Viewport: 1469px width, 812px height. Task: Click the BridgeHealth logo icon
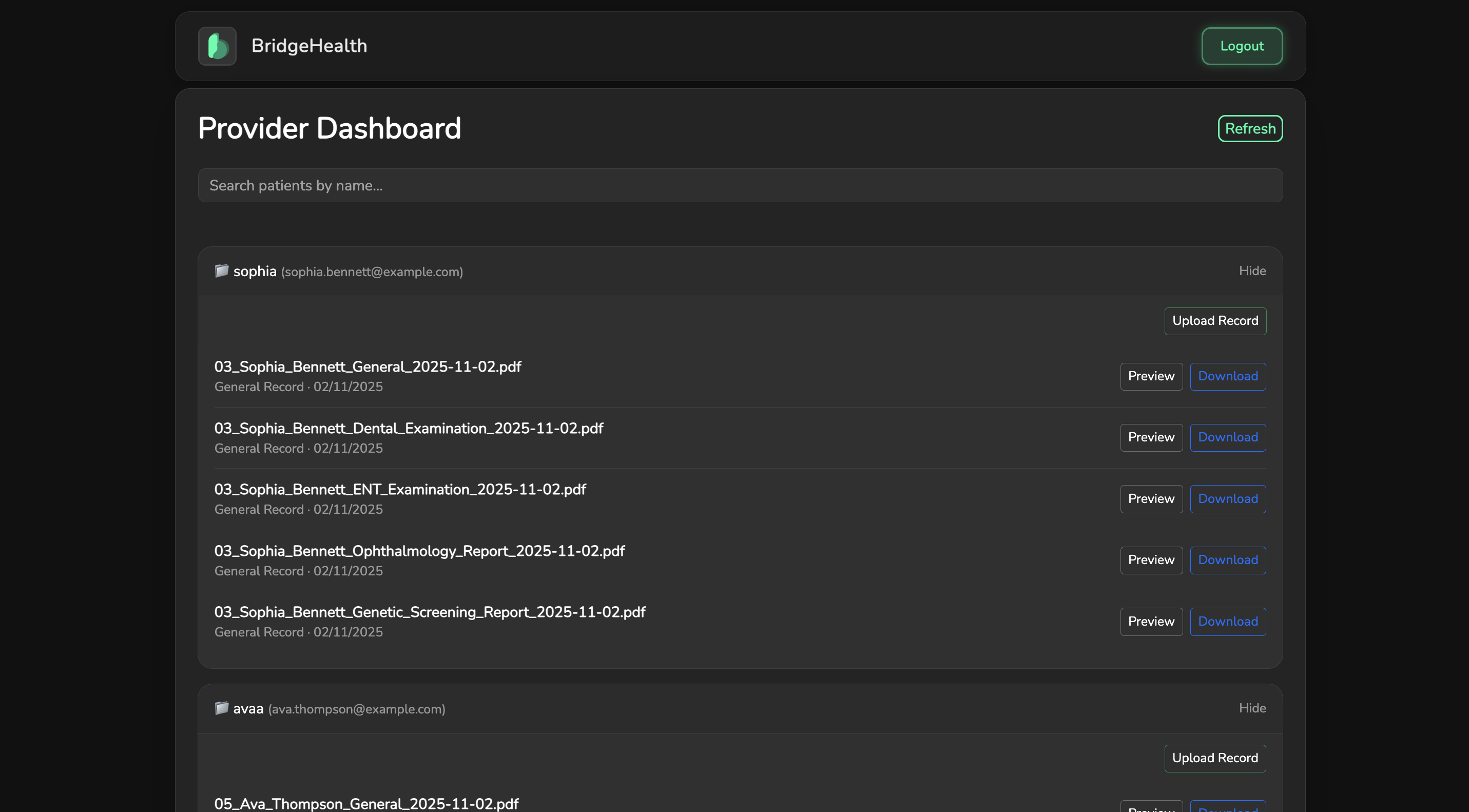coord(217,46)
